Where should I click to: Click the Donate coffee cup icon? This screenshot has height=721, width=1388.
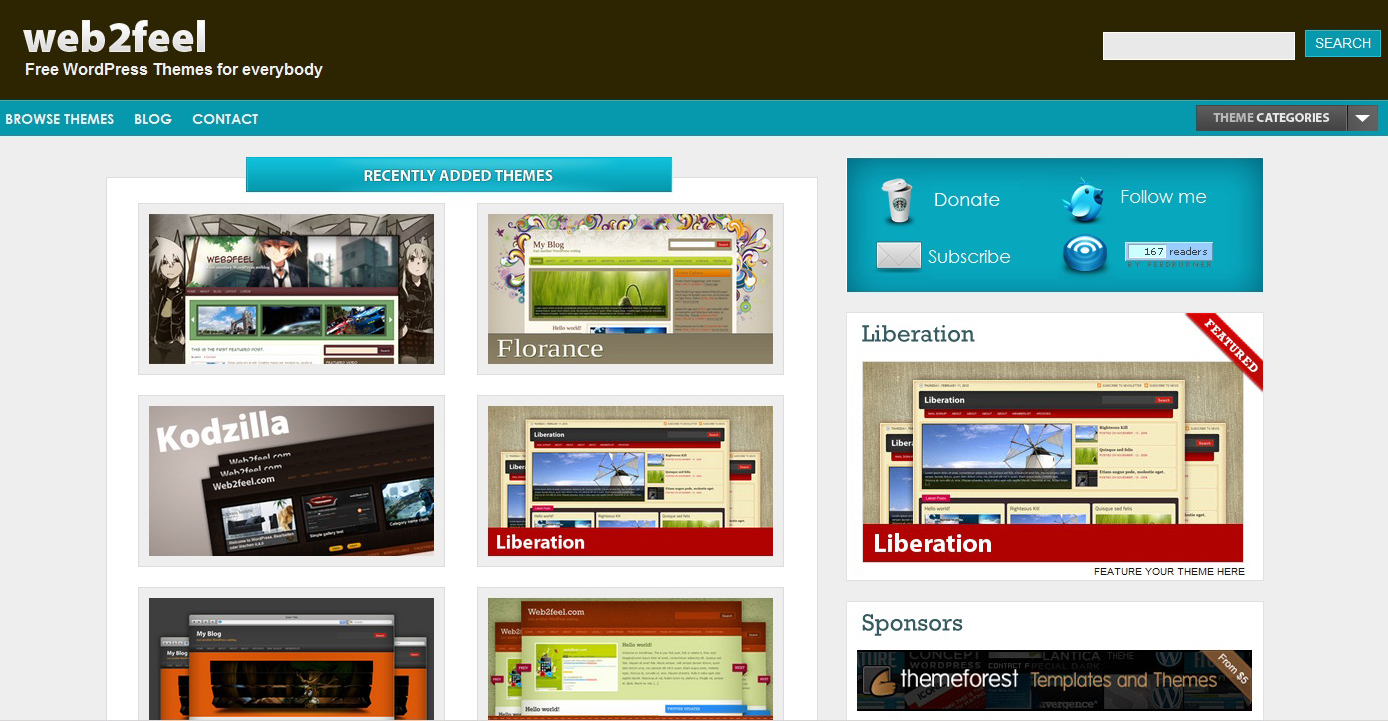pos(899,201)
